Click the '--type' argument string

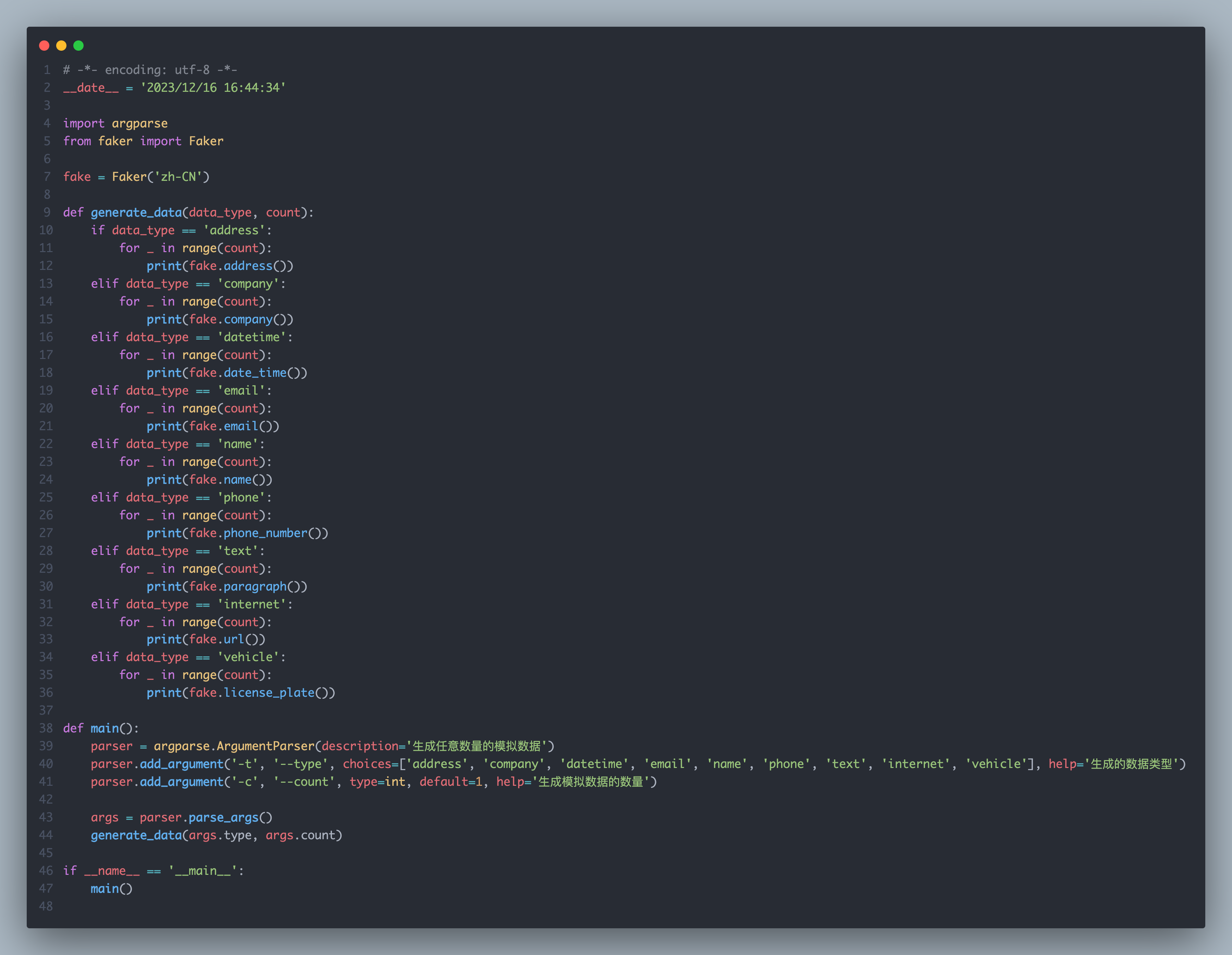pos(301,764)
